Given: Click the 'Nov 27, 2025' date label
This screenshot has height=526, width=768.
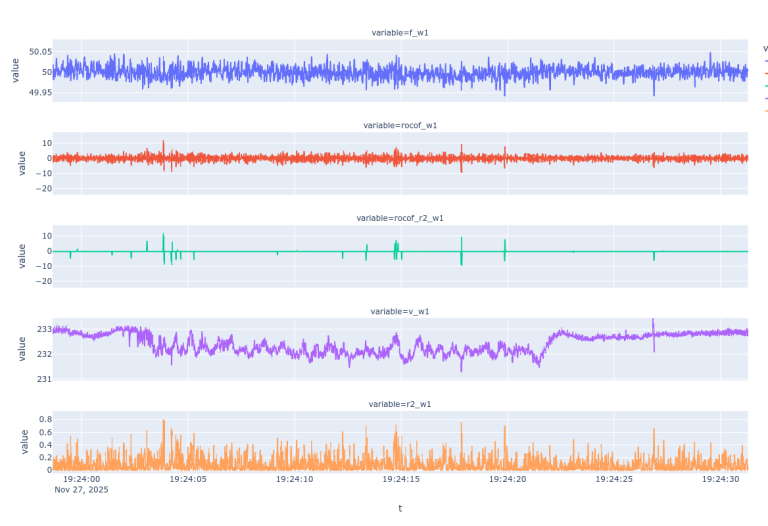Looking at the screenshot, I should click(81, 490).
